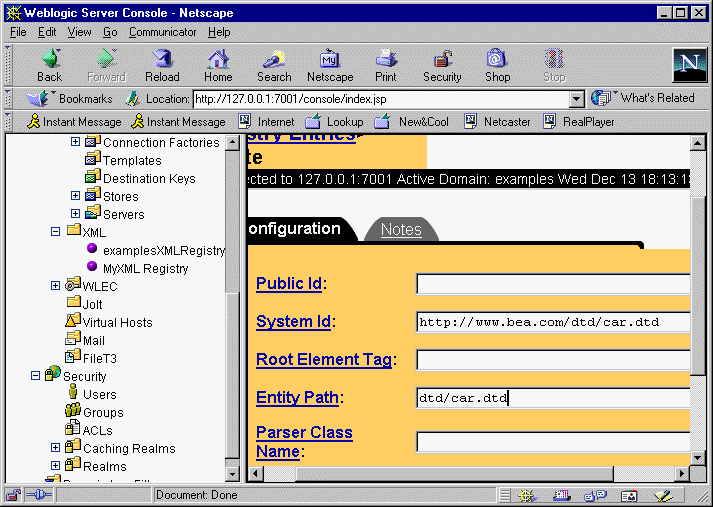Click first Instant Message shortcut
Viewport: 713px width, 507px height.
(74, 121)
